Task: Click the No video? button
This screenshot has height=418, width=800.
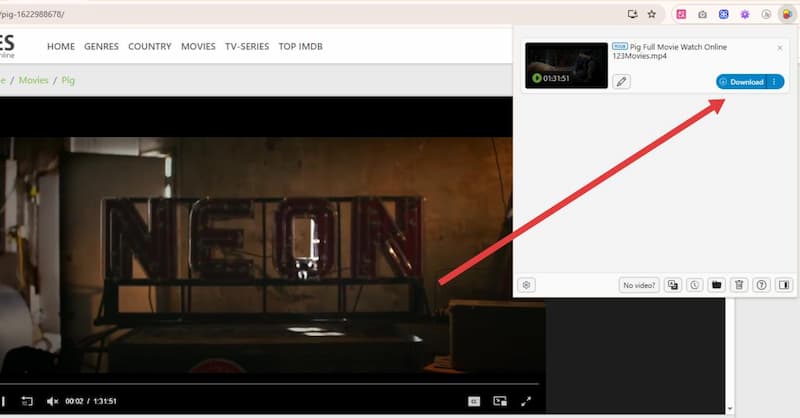Action: [639, 285]
